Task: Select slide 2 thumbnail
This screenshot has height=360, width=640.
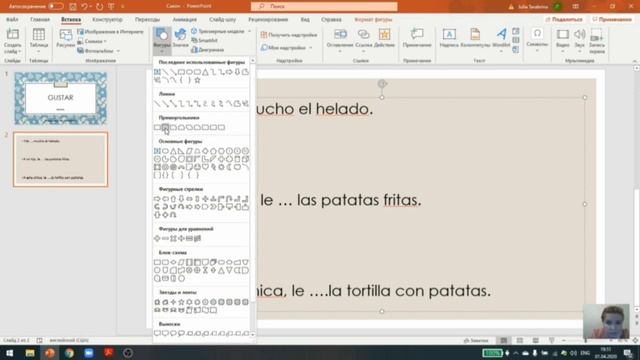Action: (x=60, y=159)
